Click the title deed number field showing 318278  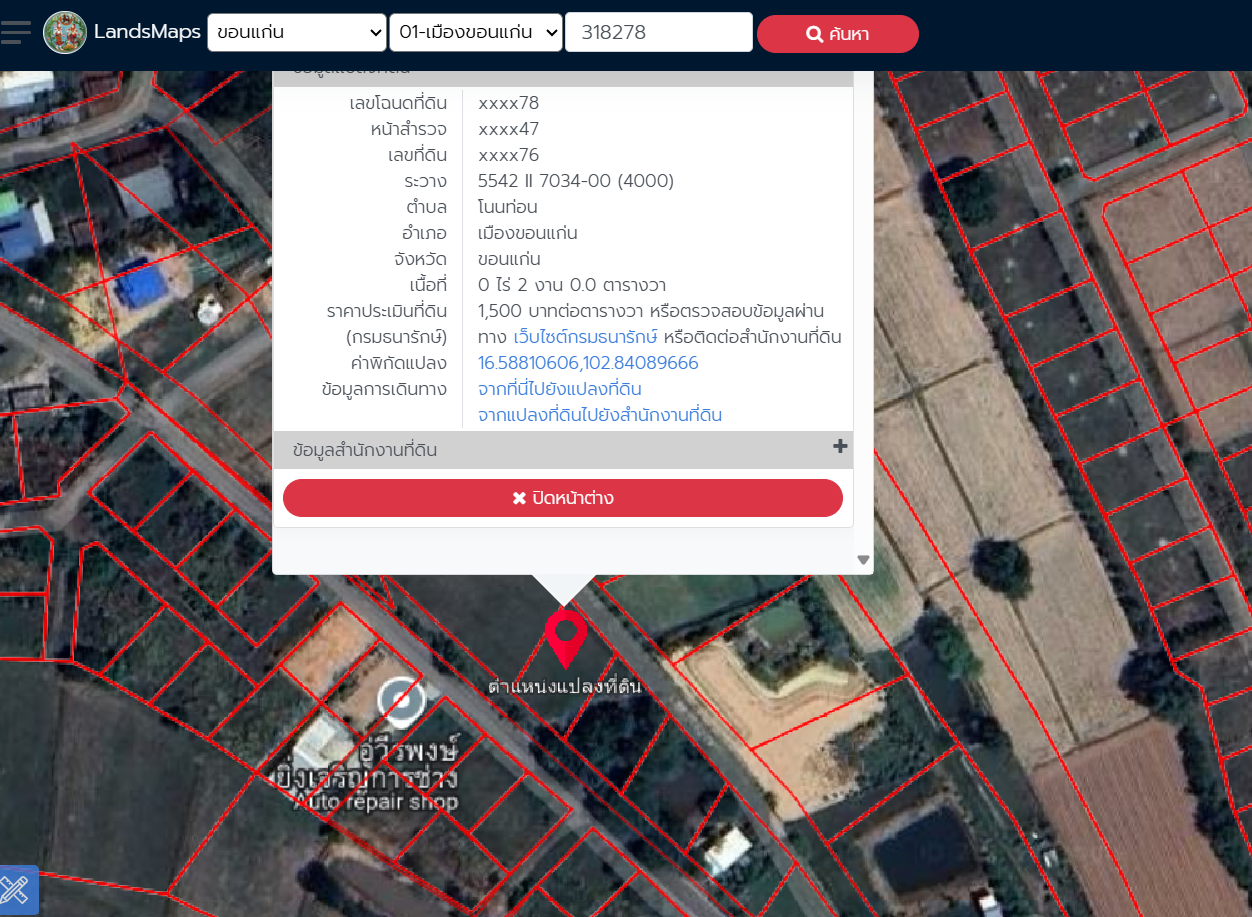click(x=658, y=32)
